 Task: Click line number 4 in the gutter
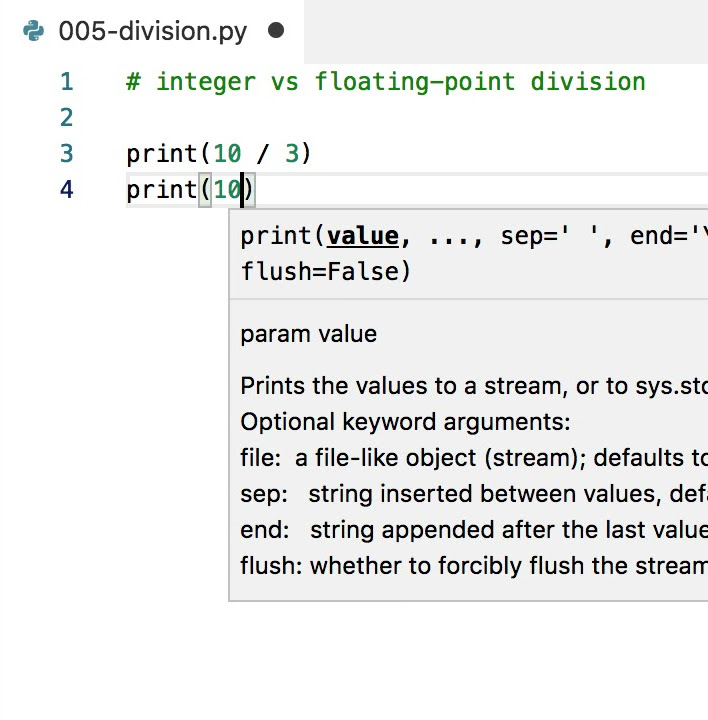[67, 189]
